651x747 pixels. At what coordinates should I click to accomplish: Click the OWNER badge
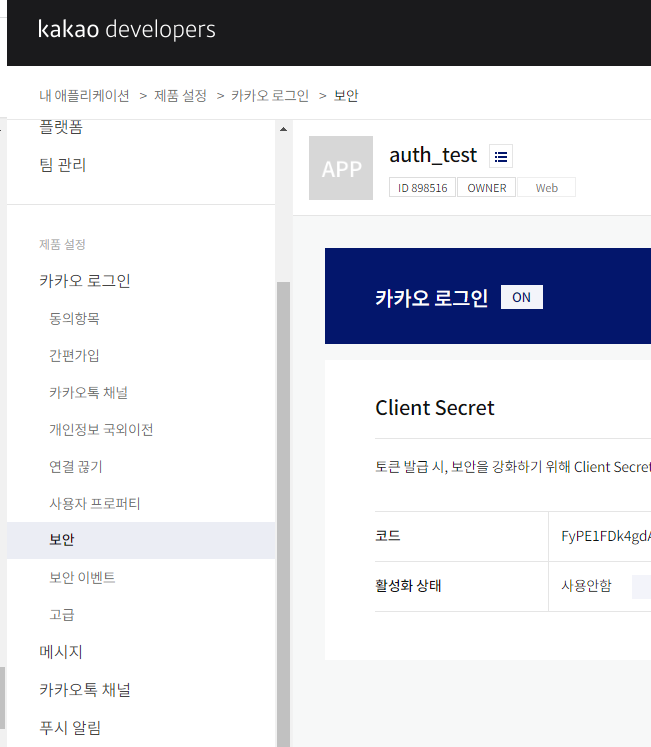[x=487, y=188]
